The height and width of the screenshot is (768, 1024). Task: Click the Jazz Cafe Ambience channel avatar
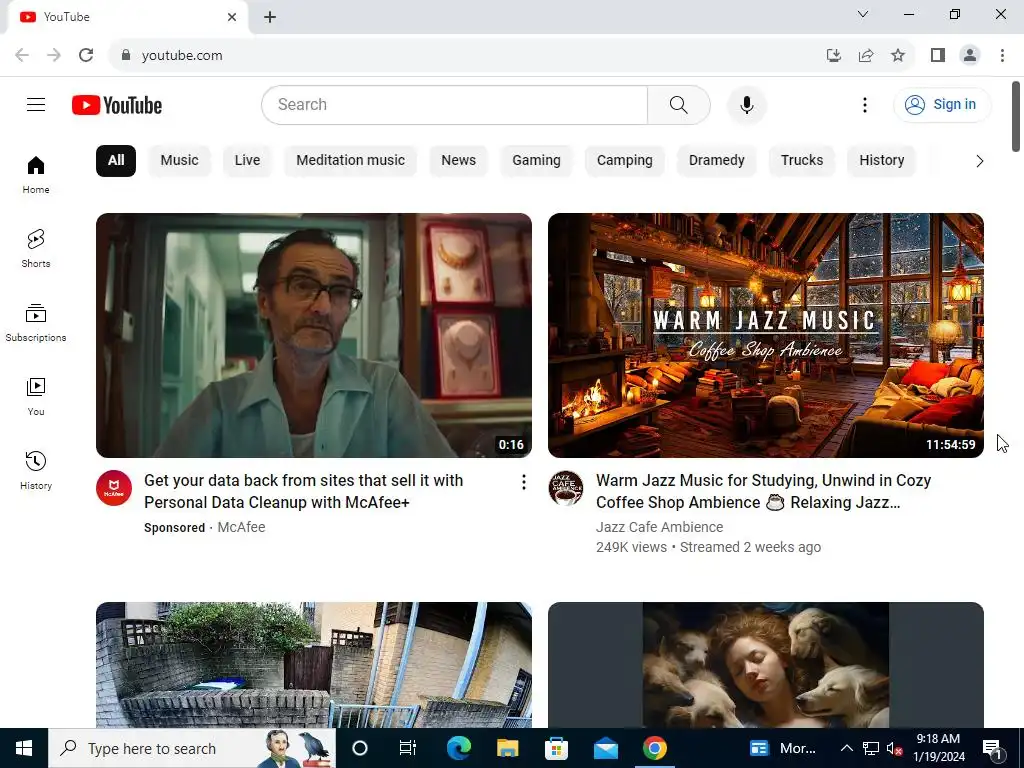tap(566, 488)
